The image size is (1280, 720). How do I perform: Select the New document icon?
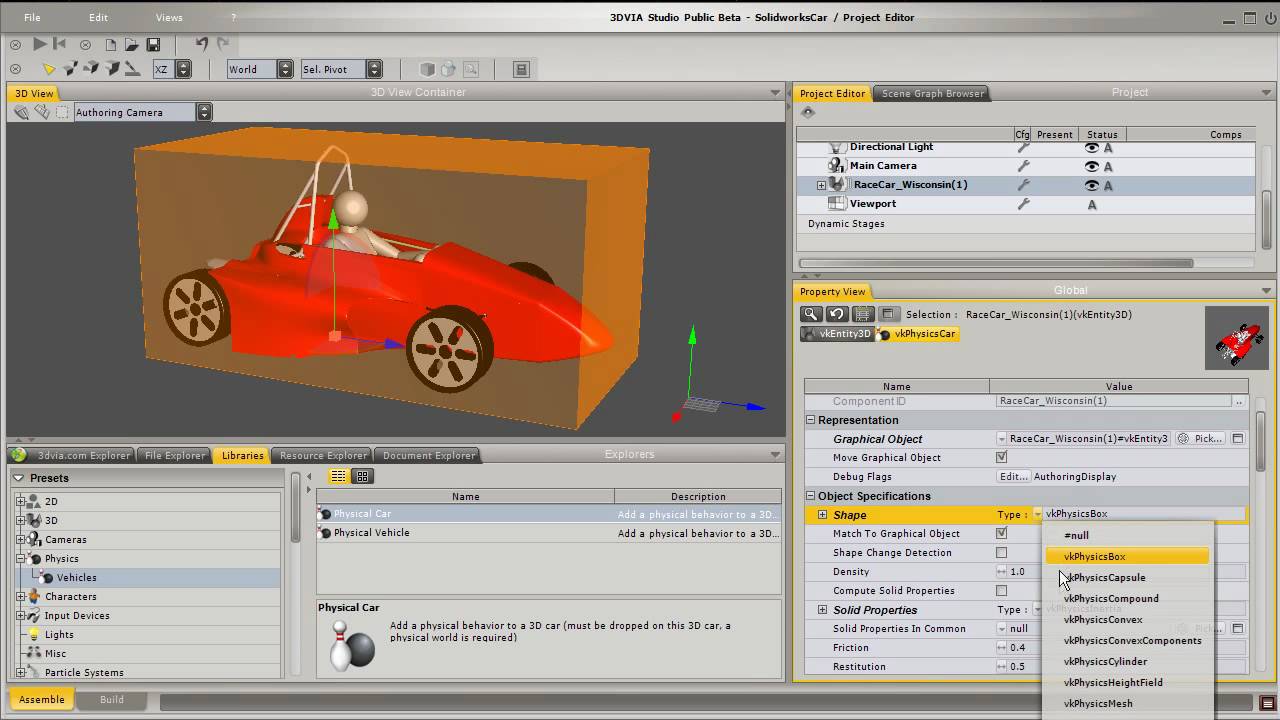tap(111, 43)
